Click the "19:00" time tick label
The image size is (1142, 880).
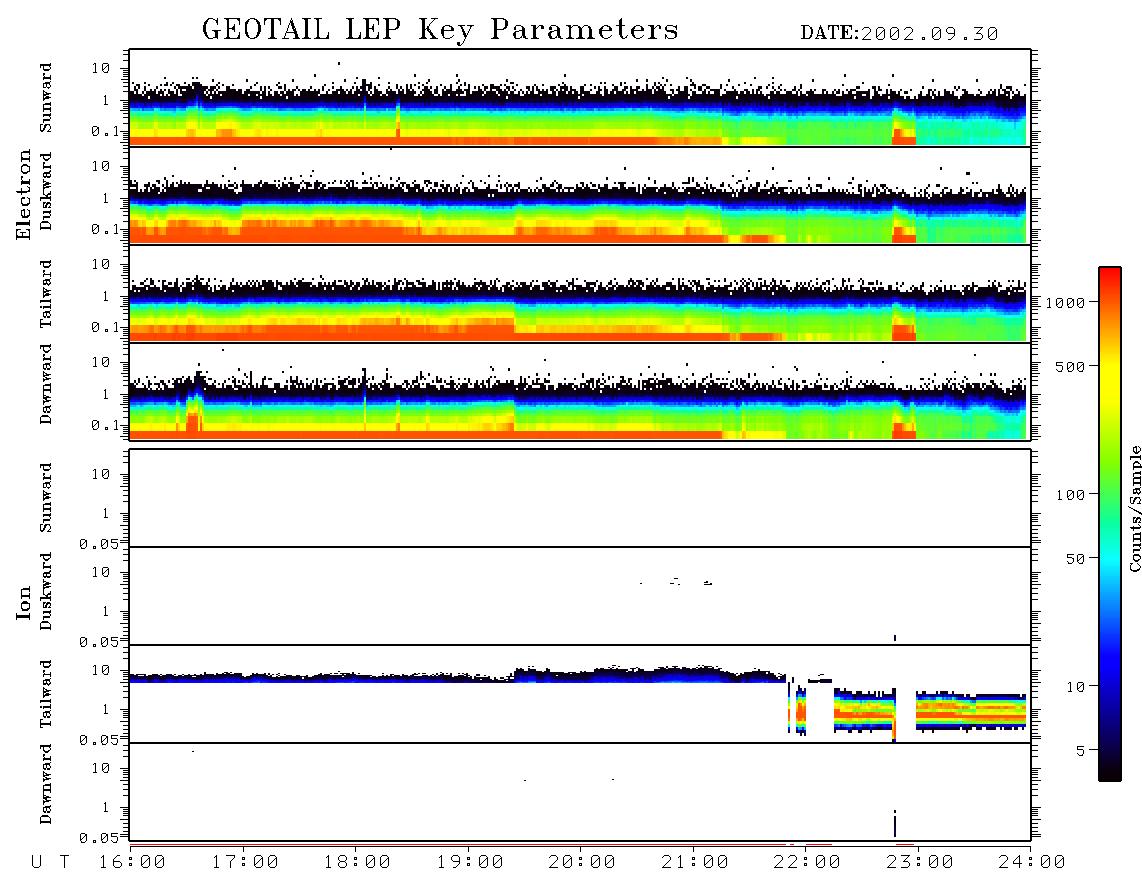point(470,862)
